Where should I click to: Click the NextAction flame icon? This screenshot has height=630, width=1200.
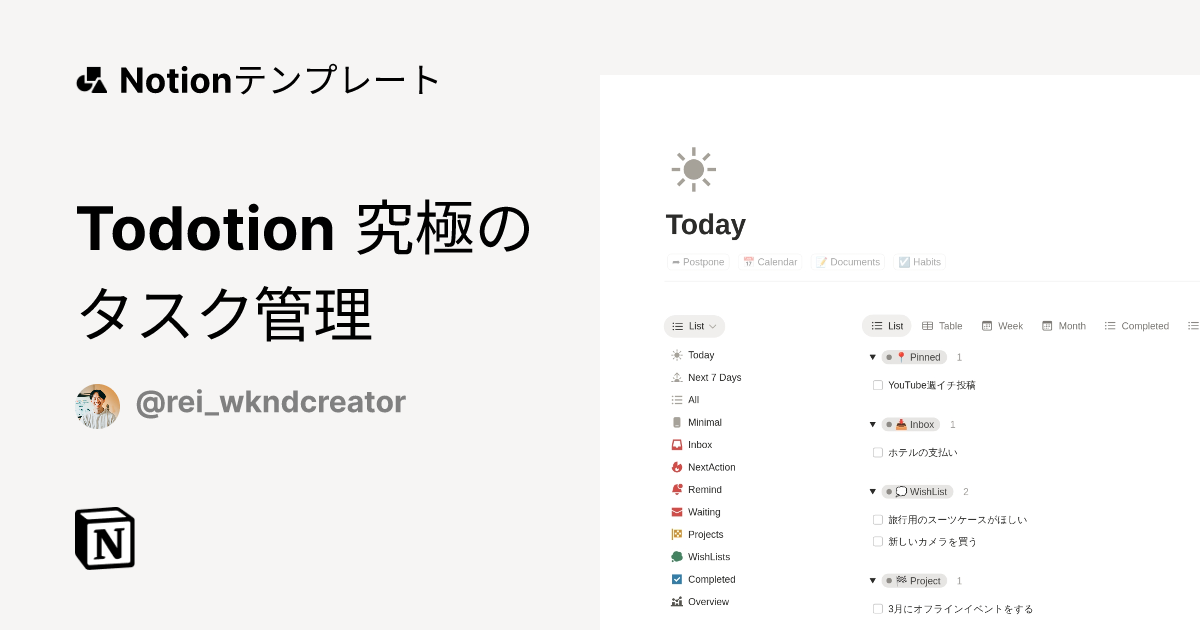click(x=677, y=467)
